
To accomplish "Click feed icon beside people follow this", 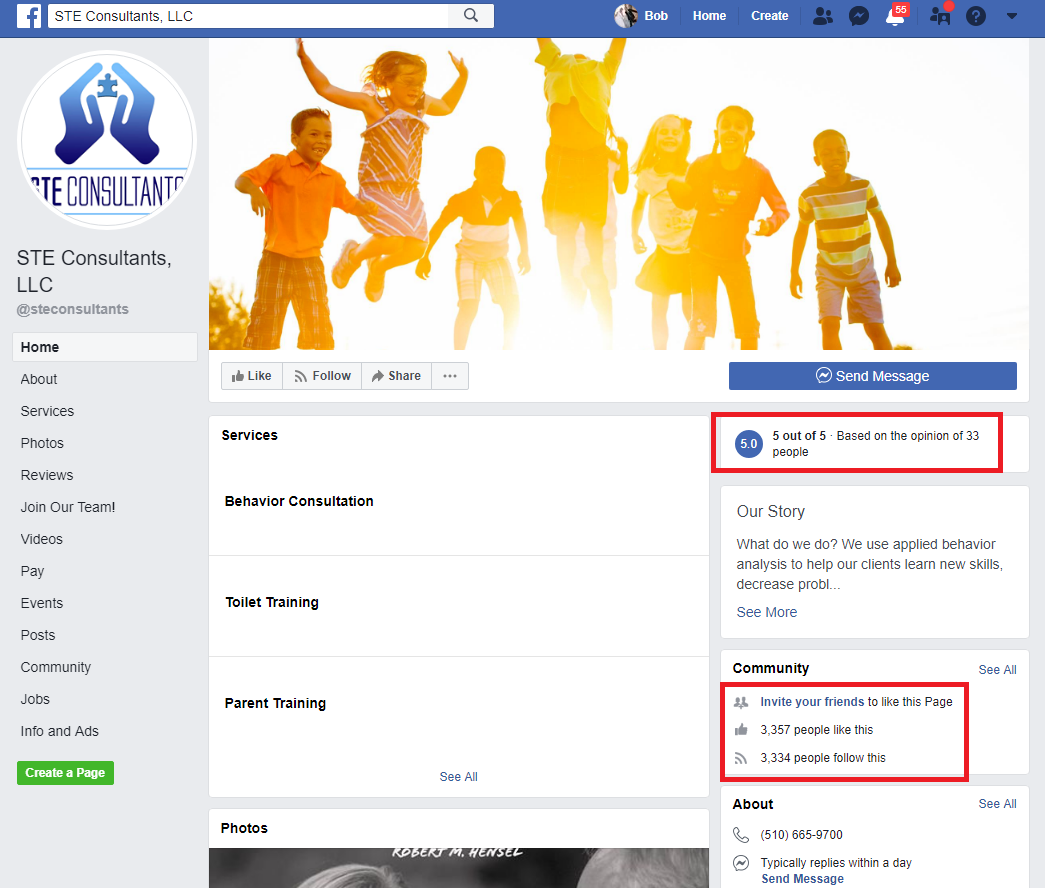I will (740, 758).
